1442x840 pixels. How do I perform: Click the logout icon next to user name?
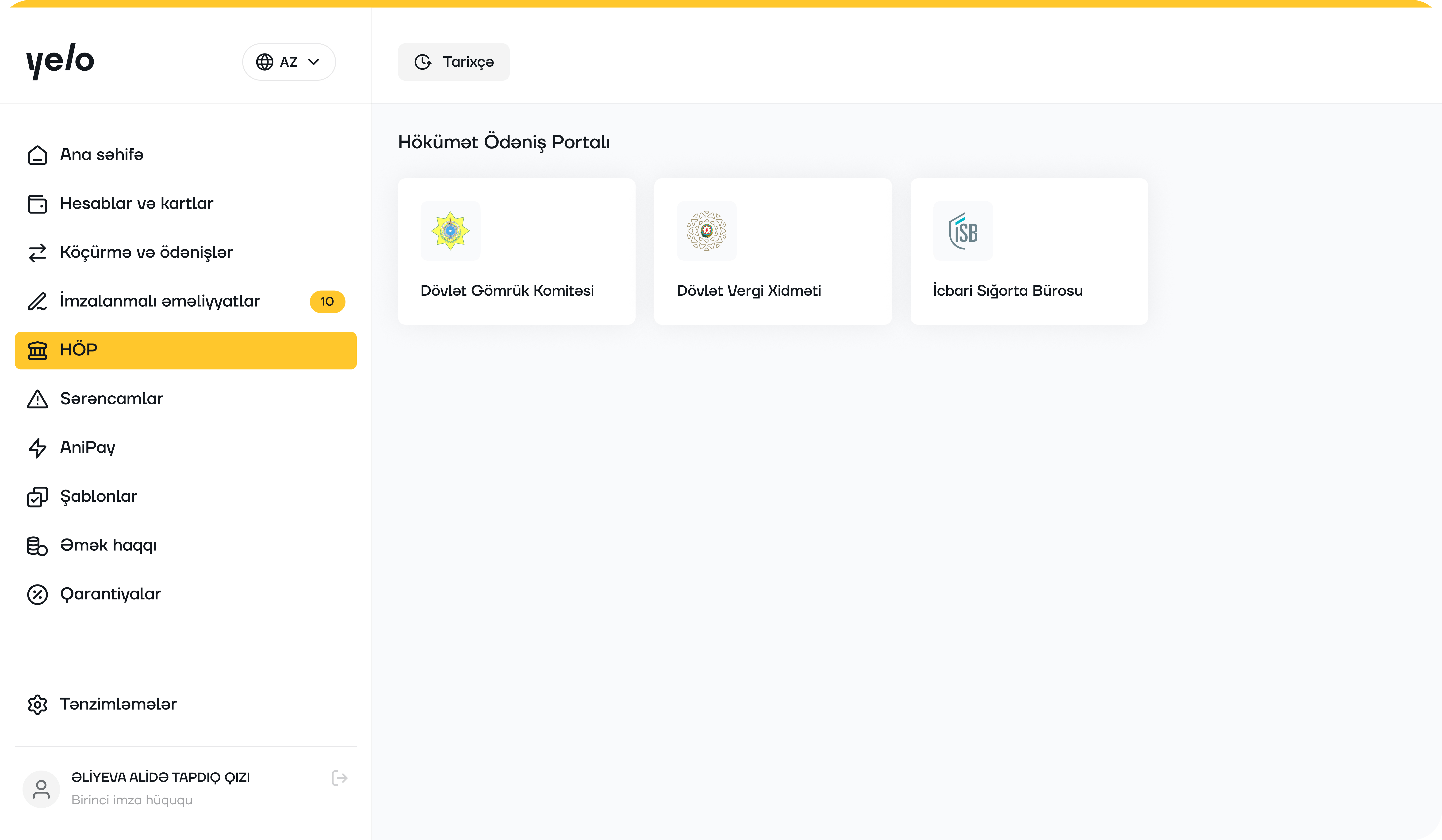tap(339, 778)
